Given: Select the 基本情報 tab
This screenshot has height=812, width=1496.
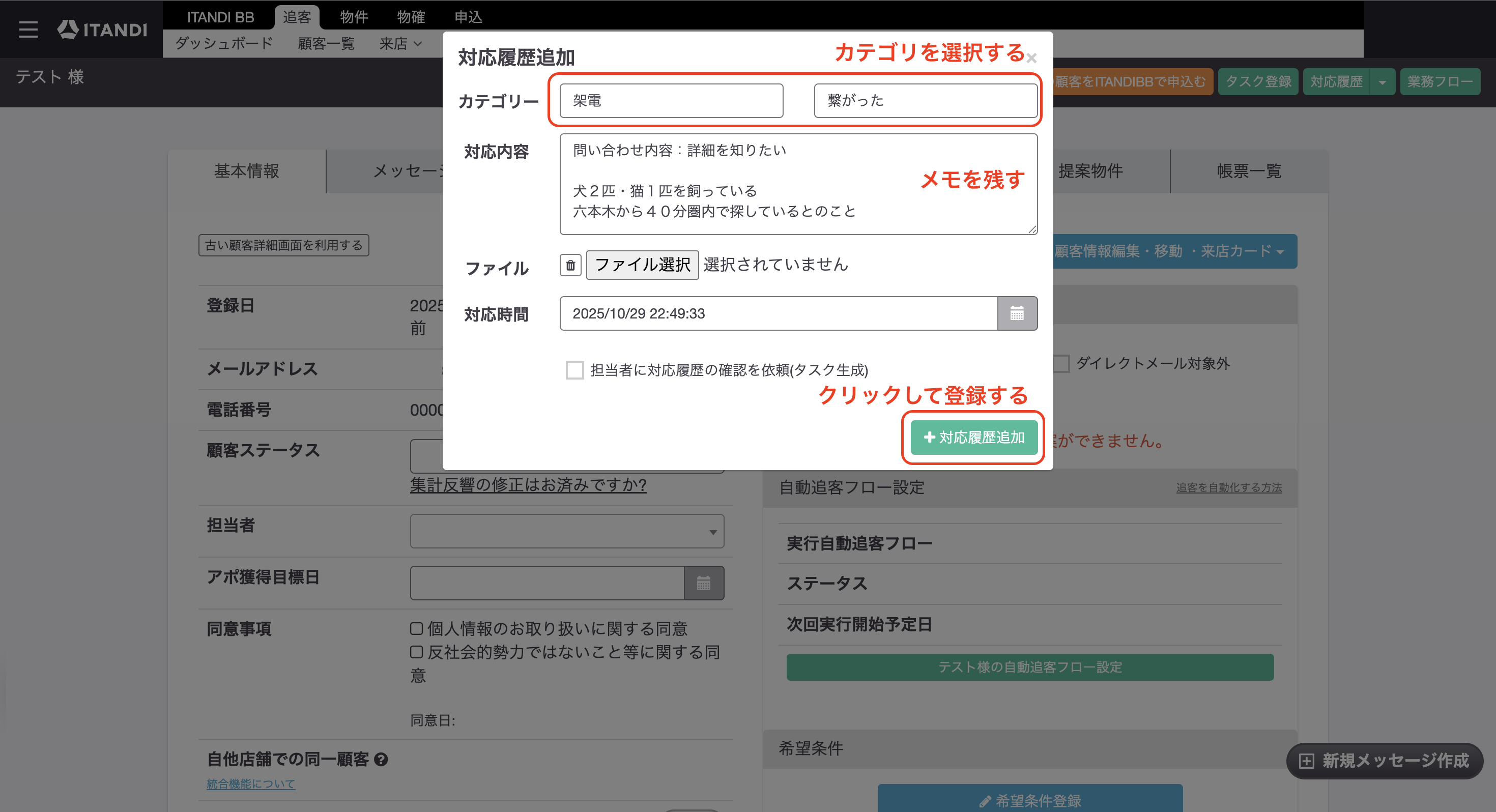Looking at the screenshot, I should [247, 171].
